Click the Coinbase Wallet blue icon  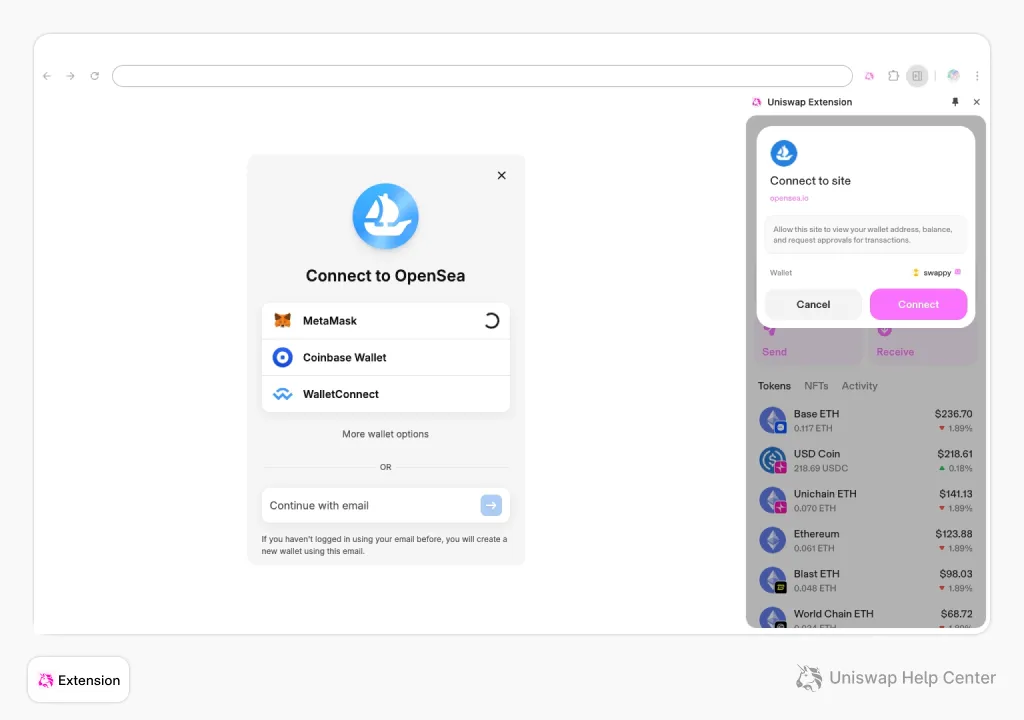pyautogui.click(x=282, y=357)
